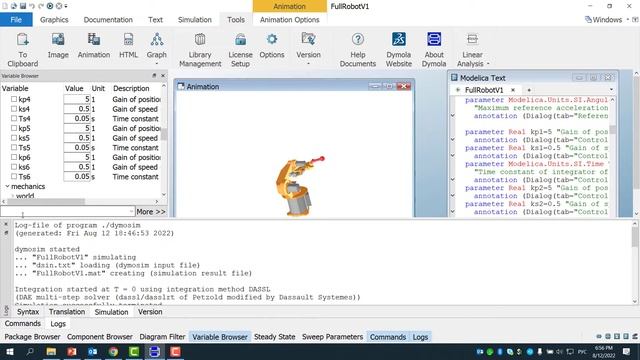The height and width of the screenshot is (360, 640).
Task: Click the Simulate icon in quick access toolbar
Action: tap(50, 6)
